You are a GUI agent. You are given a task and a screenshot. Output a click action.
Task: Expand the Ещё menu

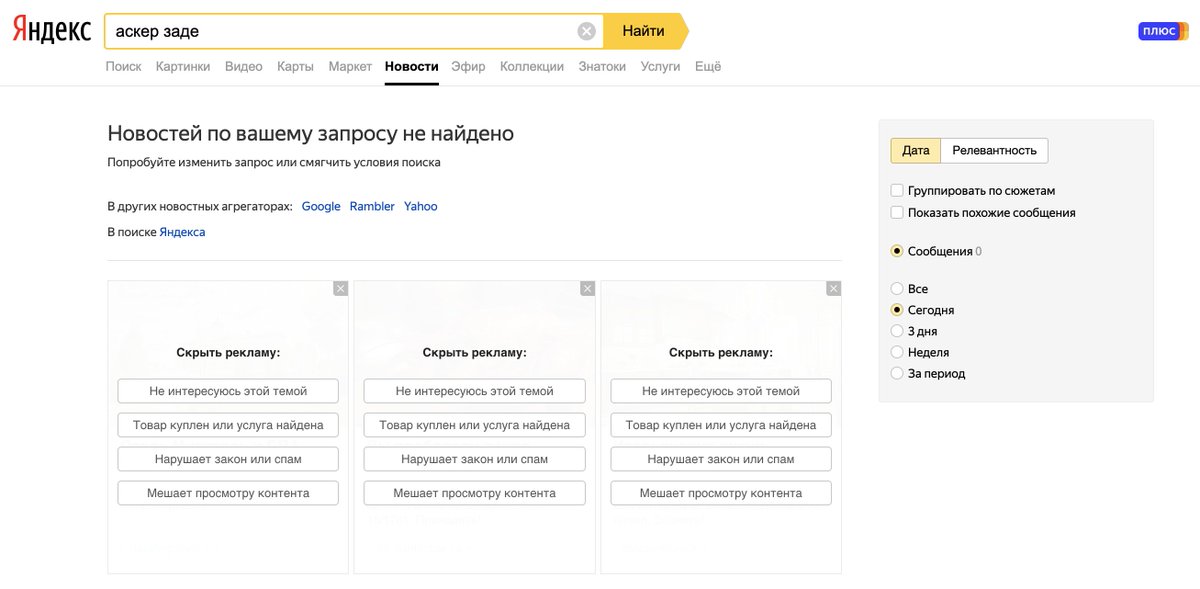pos(708,66)
